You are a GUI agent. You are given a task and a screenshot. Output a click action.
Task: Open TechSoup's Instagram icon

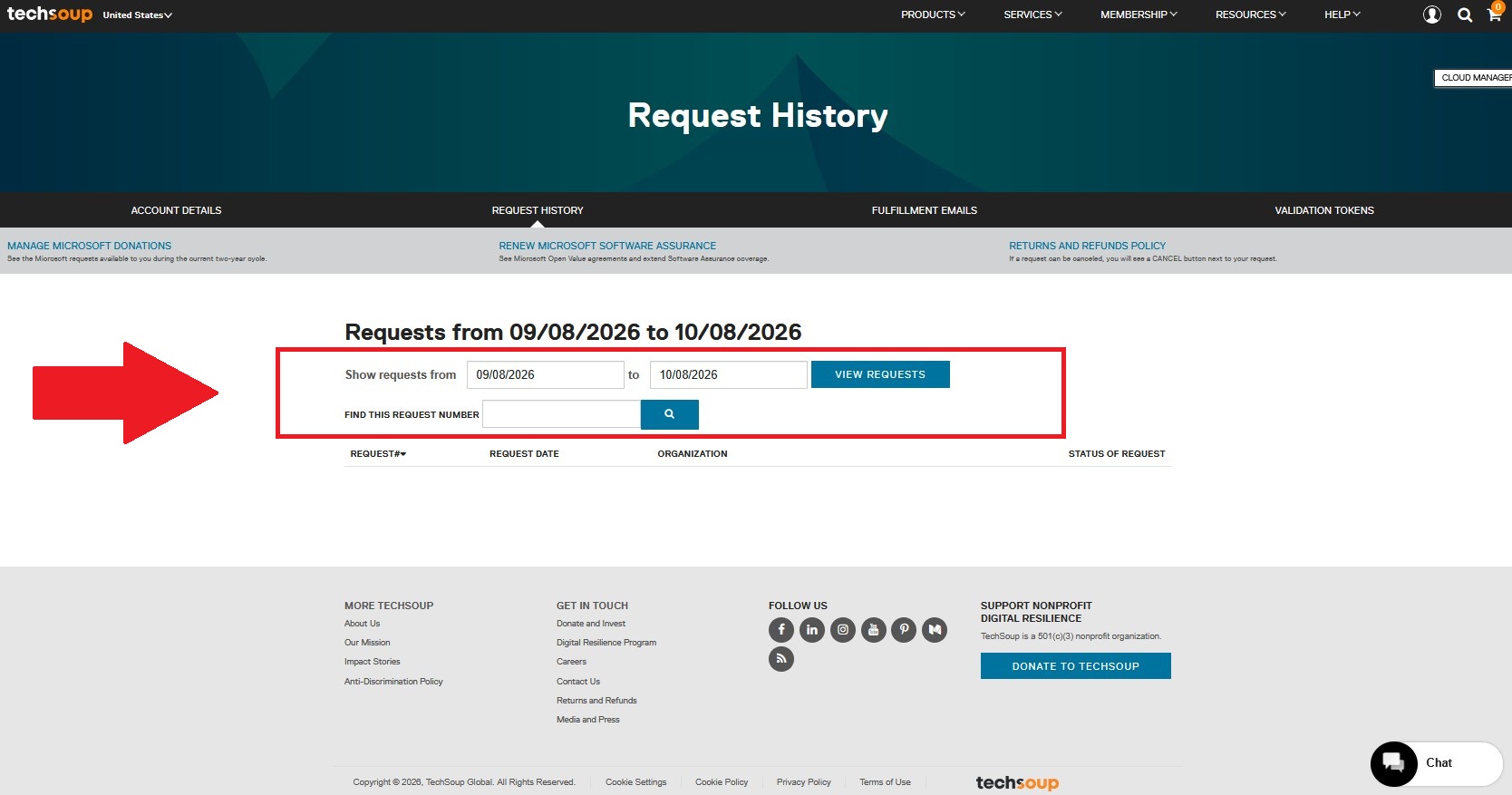(x=843, y=629)
